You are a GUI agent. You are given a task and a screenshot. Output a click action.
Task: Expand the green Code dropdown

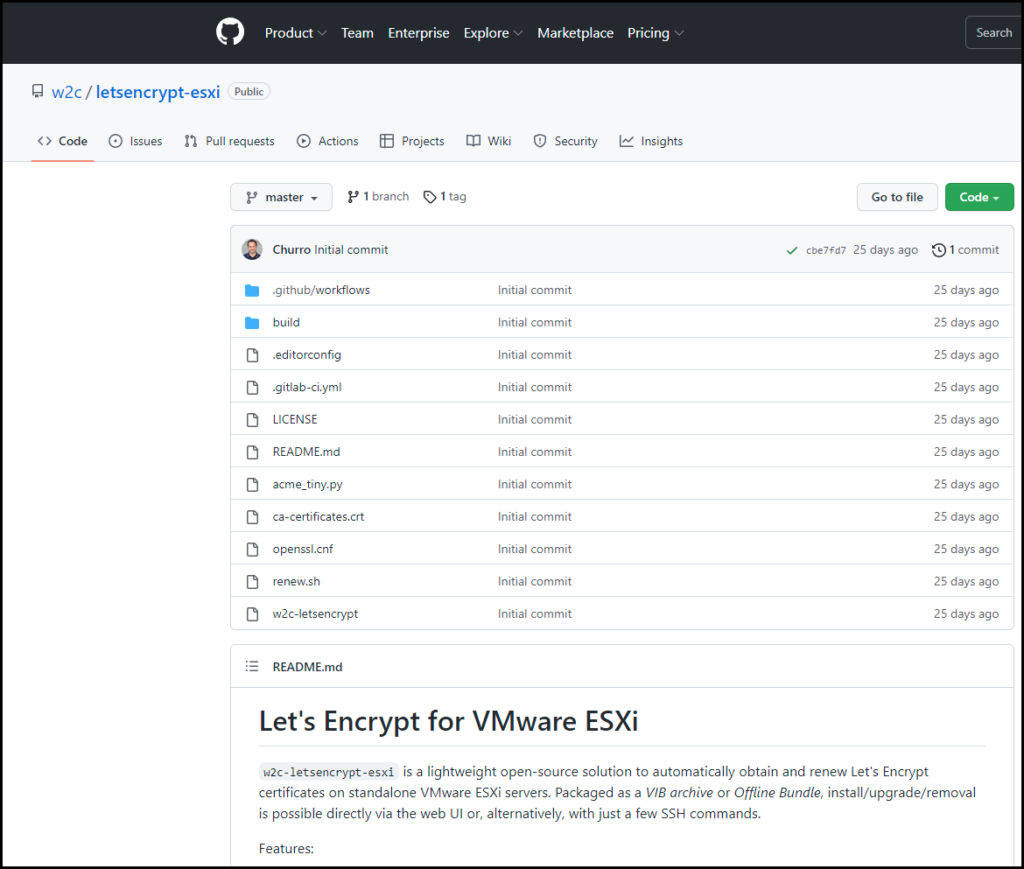[x=979, y=197]
